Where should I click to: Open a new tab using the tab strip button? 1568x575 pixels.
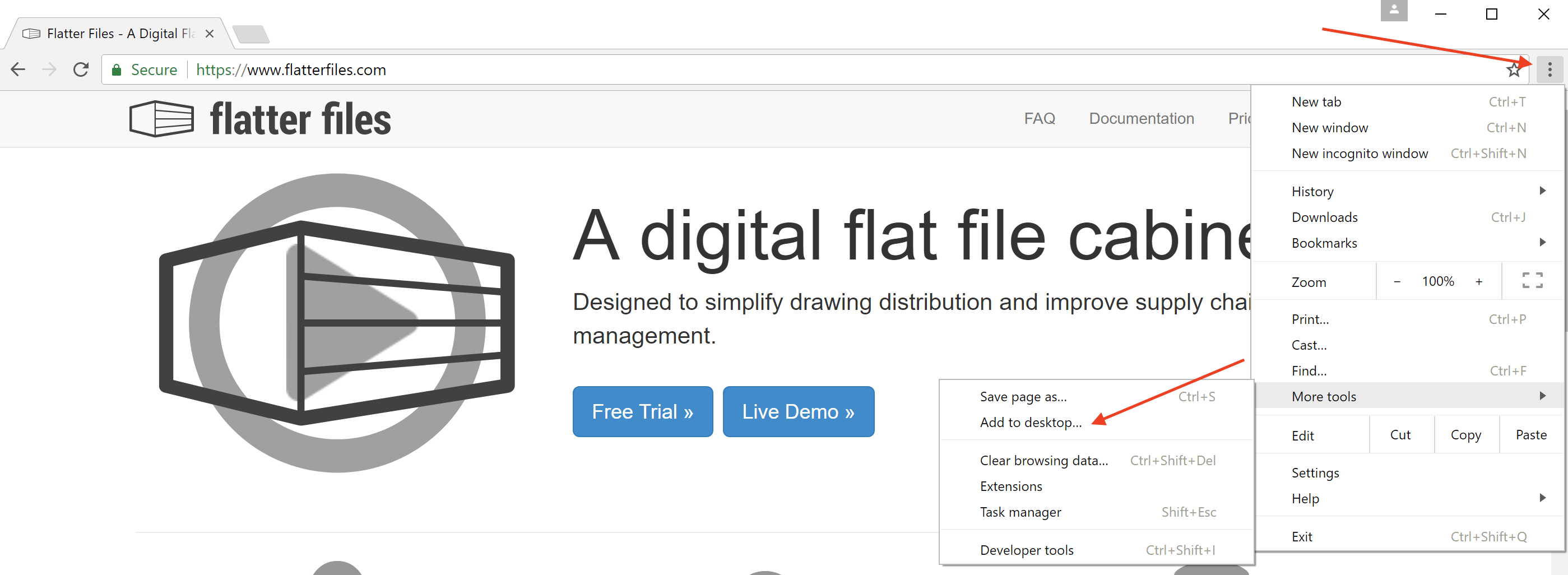(x=251, y=34)
